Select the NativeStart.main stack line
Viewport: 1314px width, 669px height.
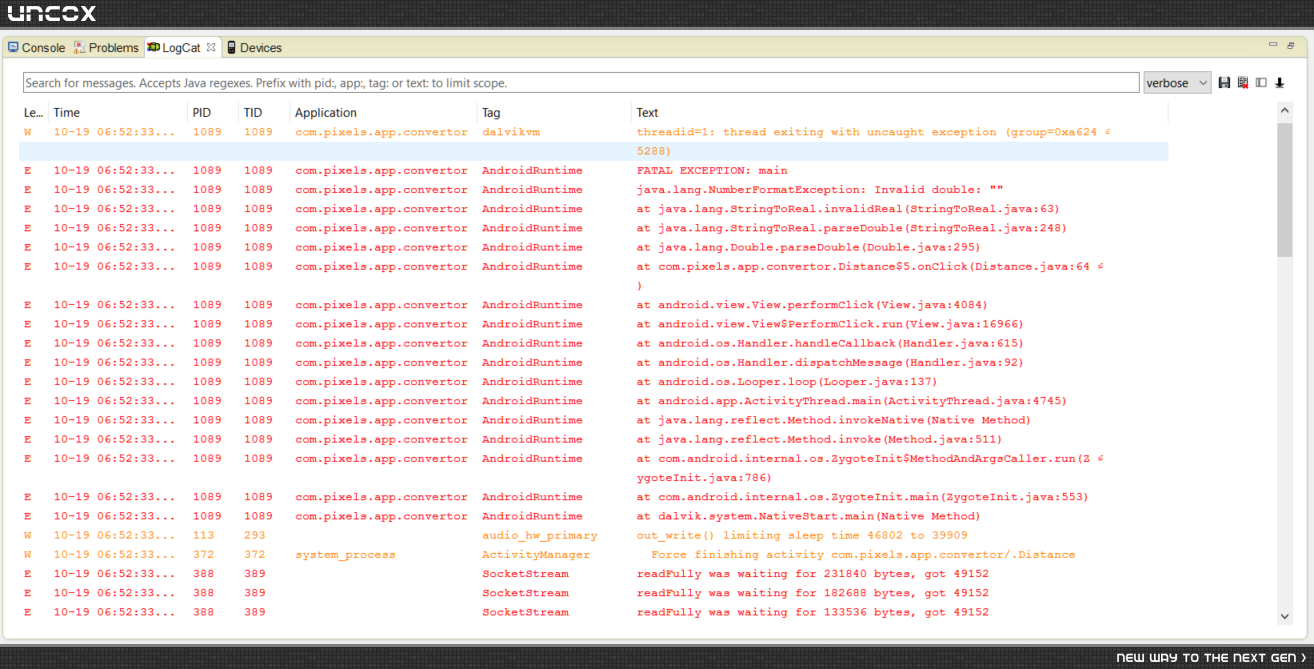(594, 516)
